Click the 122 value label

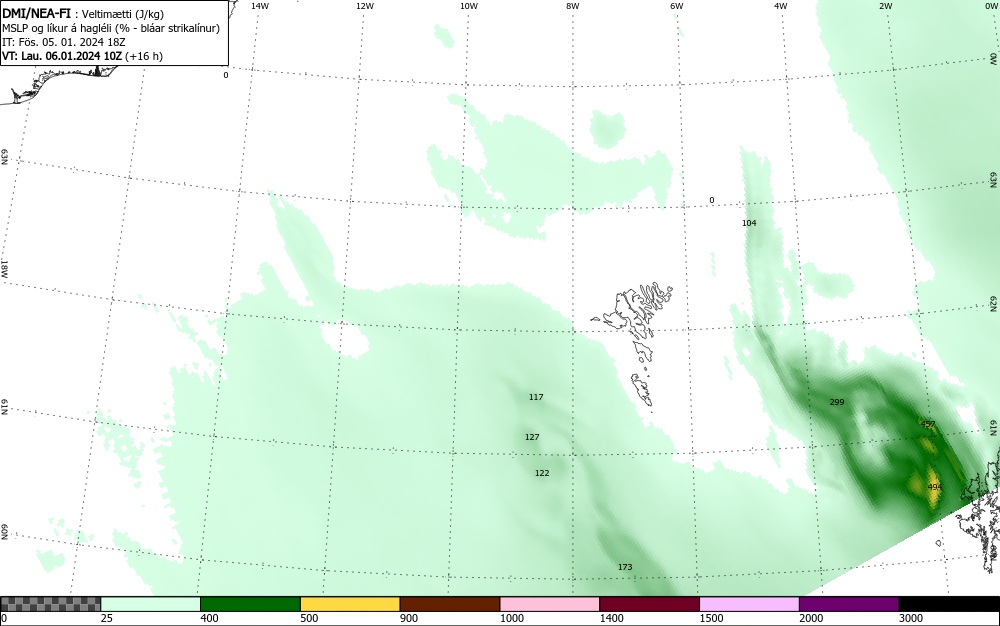(542, 472)
